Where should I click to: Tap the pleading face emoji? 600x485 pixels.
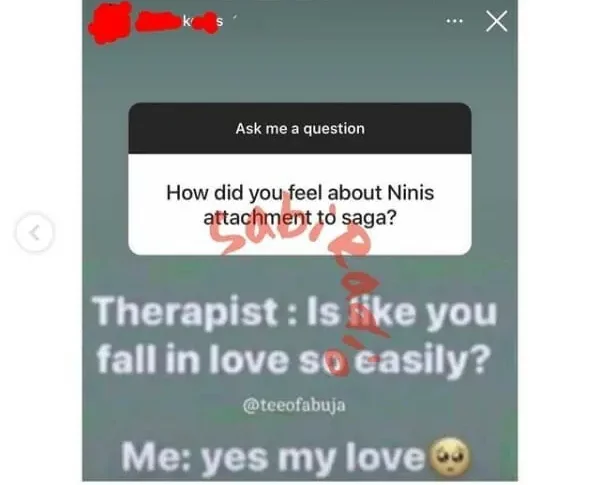point(450,457)
